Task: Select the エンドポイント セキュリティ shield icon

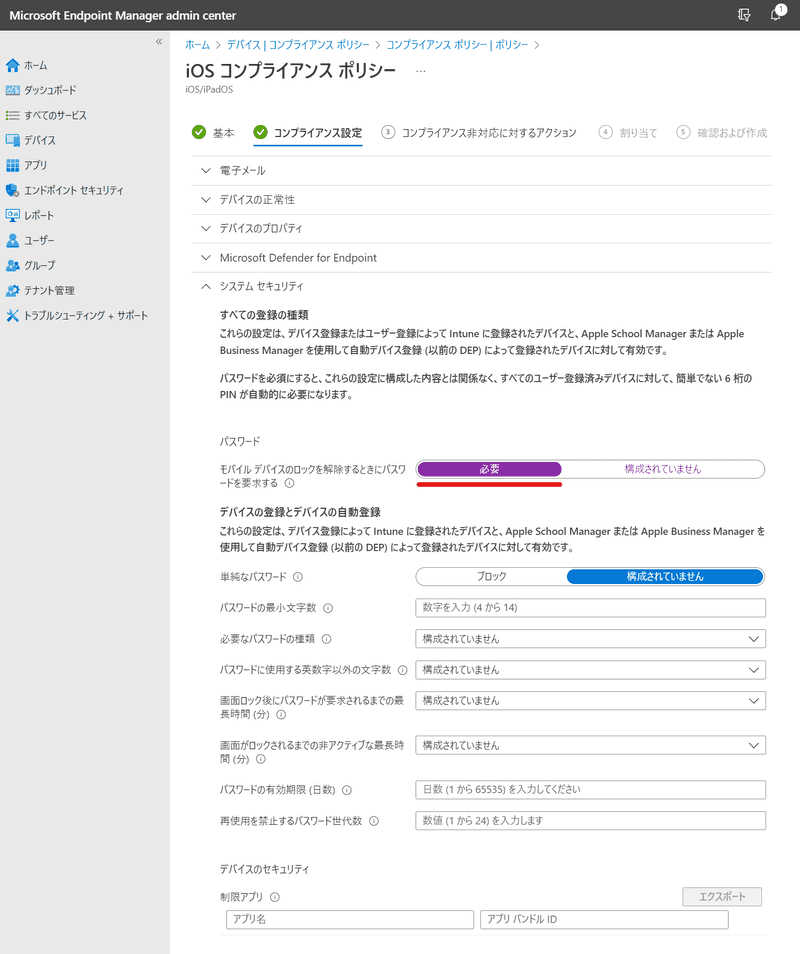Action: pos(13,190)
